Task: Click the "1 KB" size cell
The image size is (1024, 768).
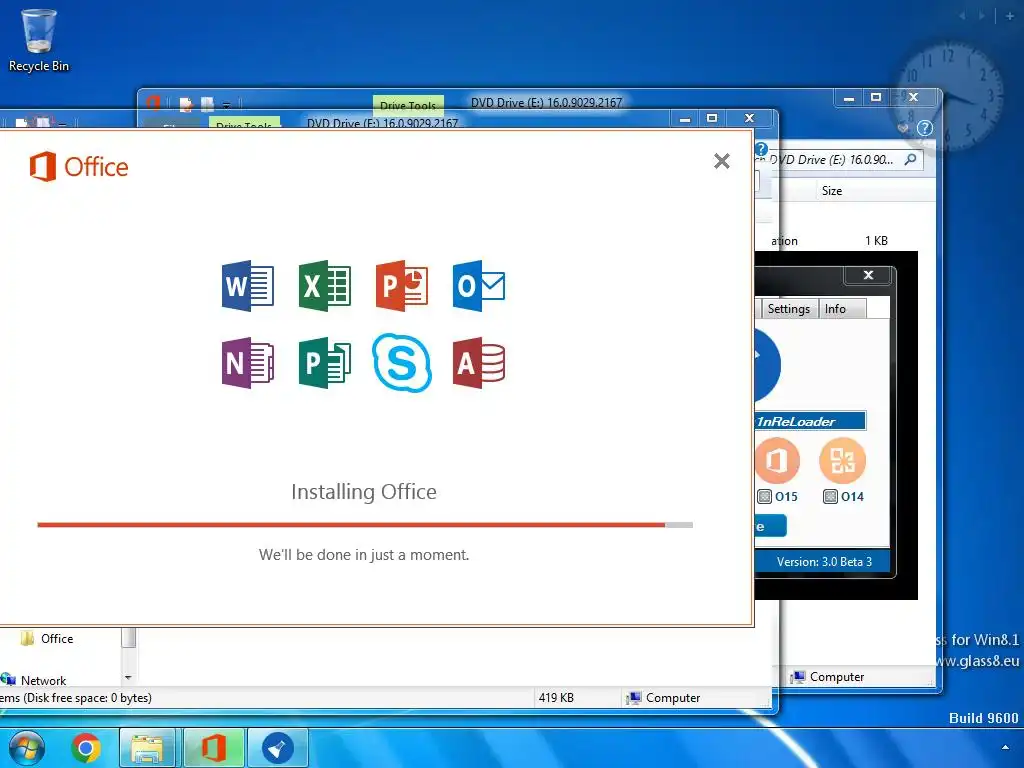Action: click(x=876, y=240)
